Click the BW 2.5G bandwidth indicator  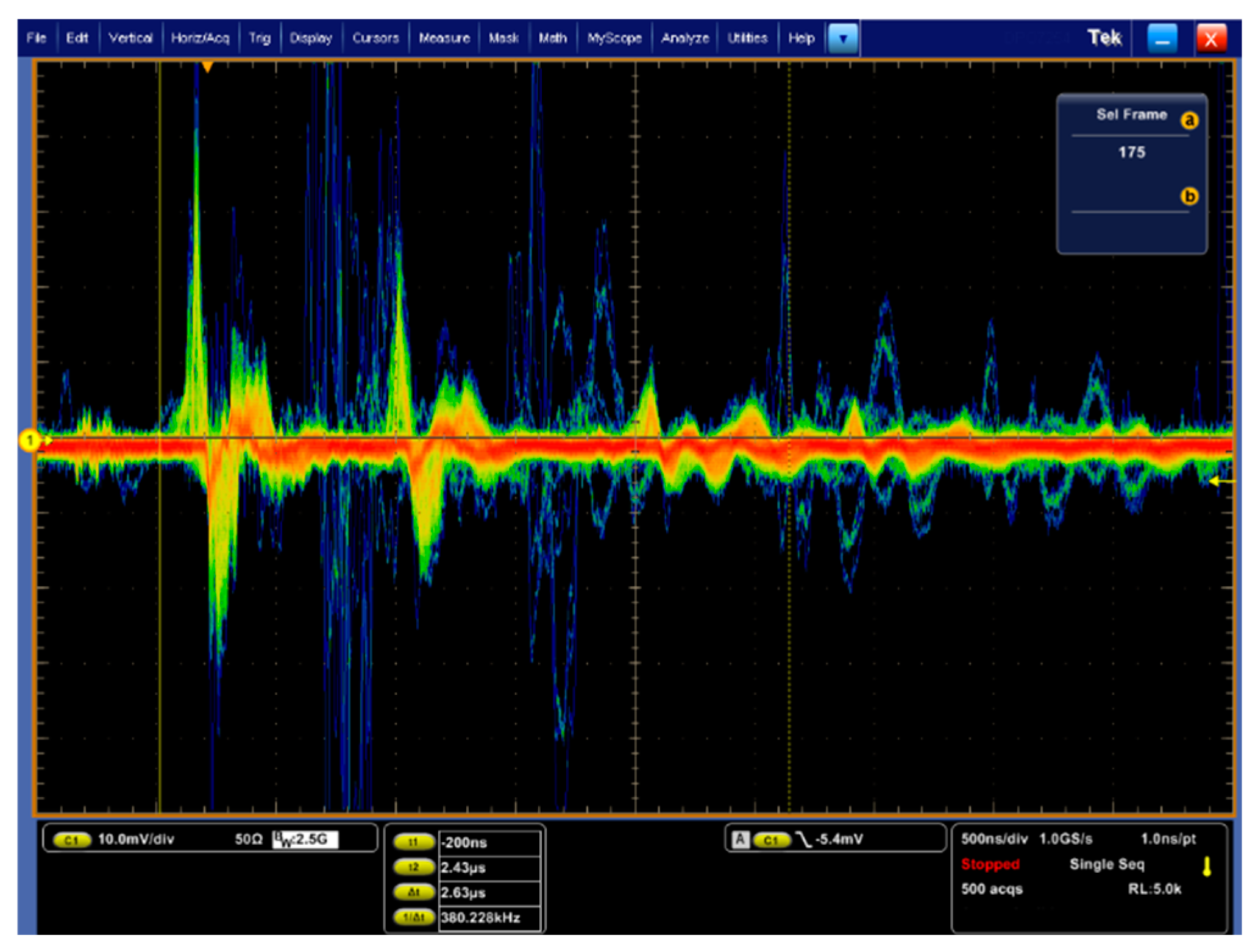(305, 839)
